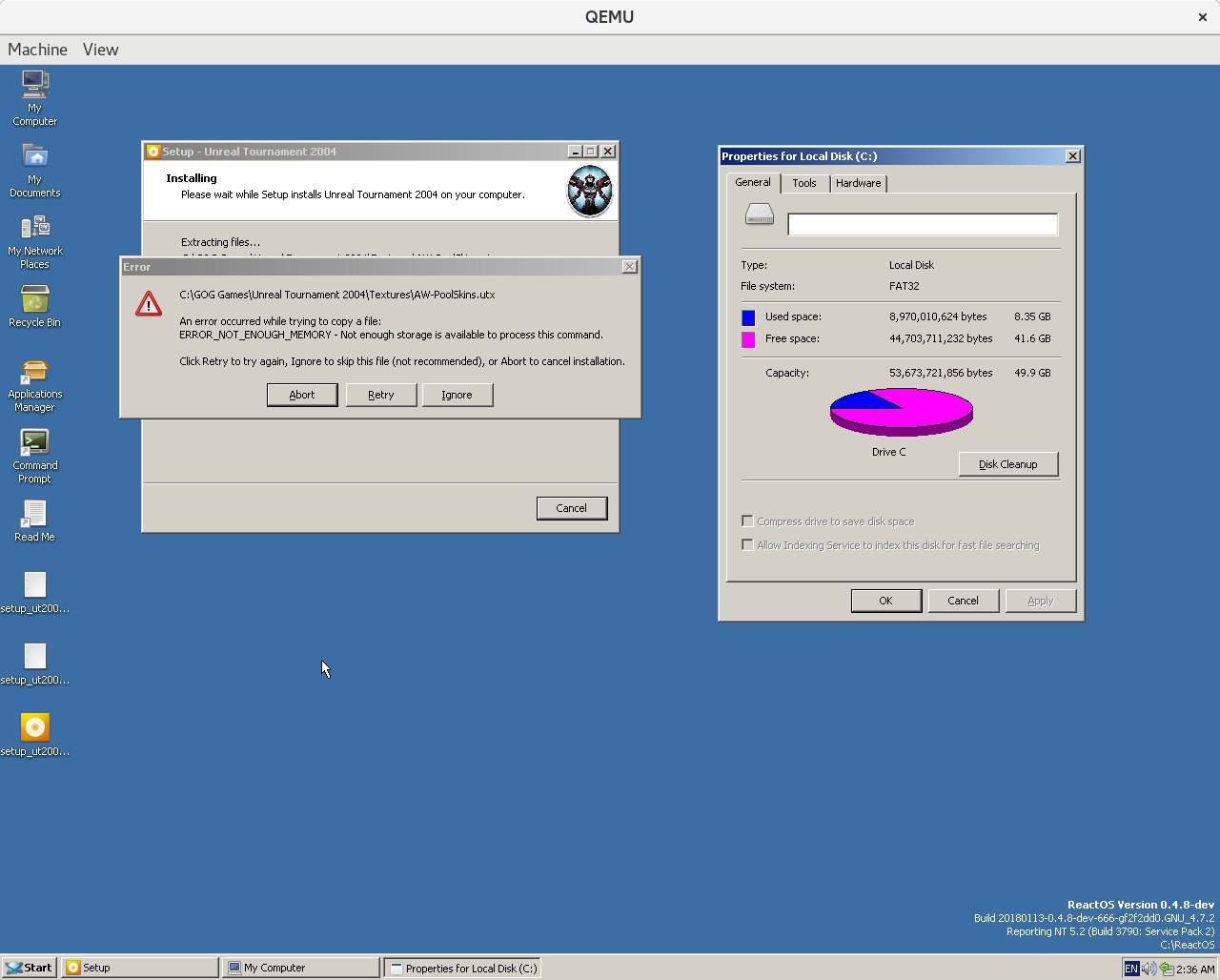Image resolution: width=1220 pixels, height=980 pixels.
Task: Select the Applications Manager desktop icon
Action: (35, 384)
